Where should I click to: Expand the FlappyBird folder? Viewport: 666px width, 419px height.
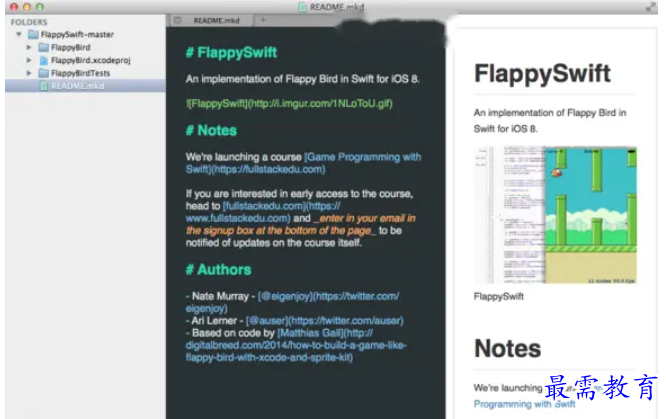(29, 47)
